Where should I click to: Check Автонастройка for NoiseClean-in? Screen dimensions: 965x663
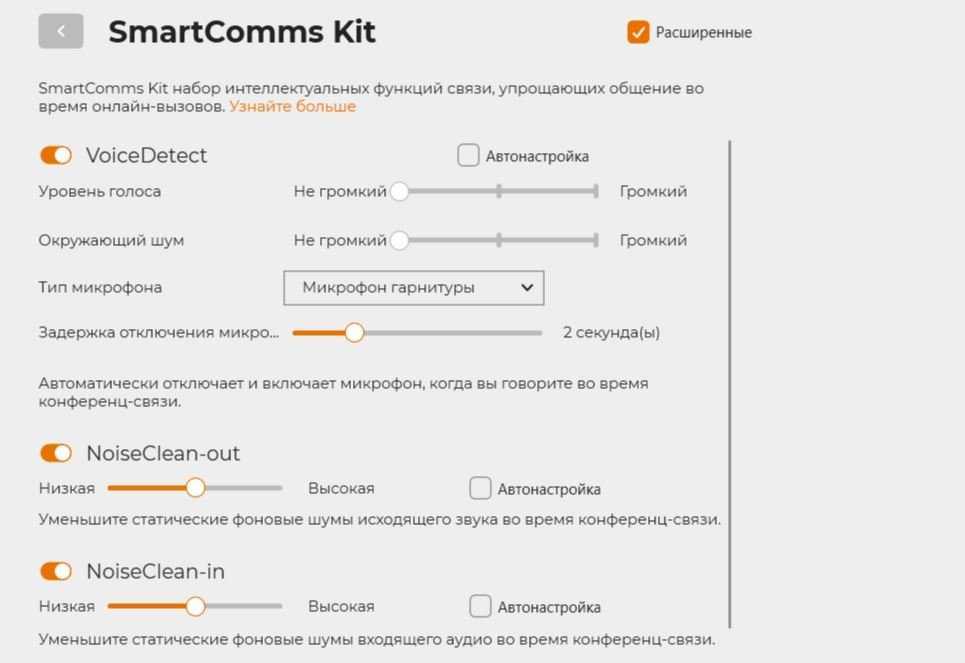pos(480,606)
